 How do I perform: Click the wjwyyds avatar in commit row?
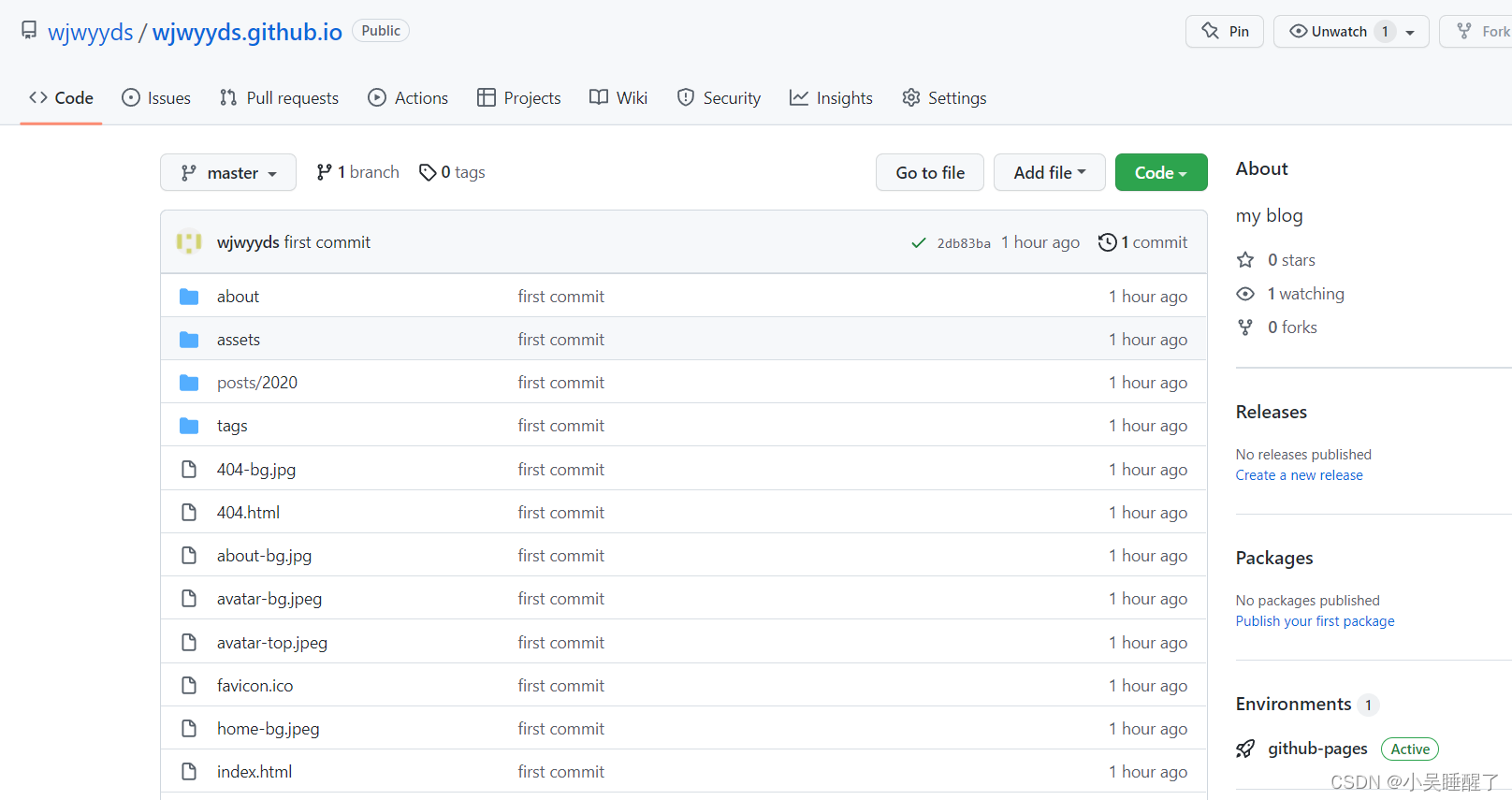(x=189, y=242)
